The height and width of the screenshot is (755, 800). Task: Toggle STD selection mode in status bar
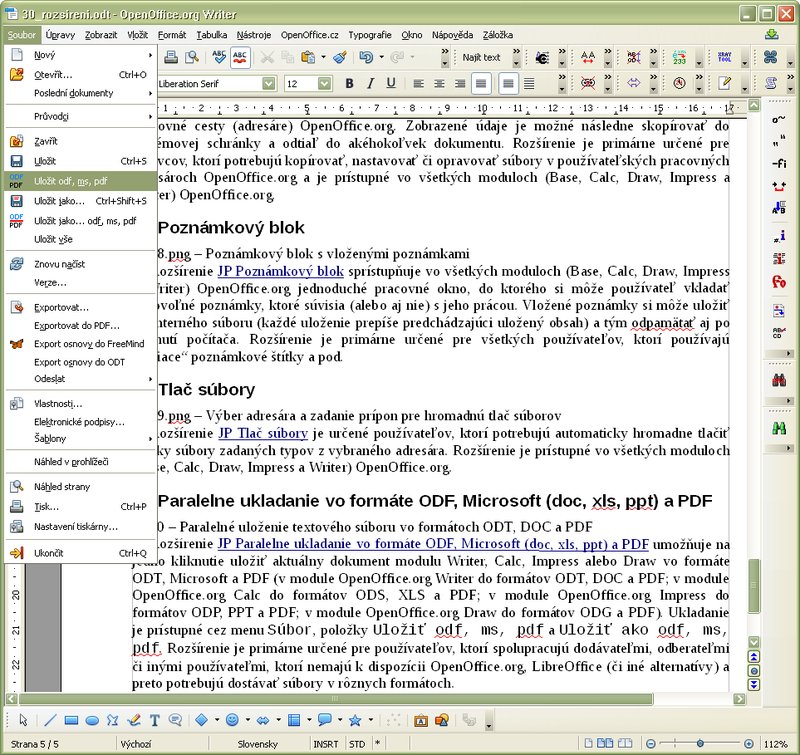click(357, 744)
